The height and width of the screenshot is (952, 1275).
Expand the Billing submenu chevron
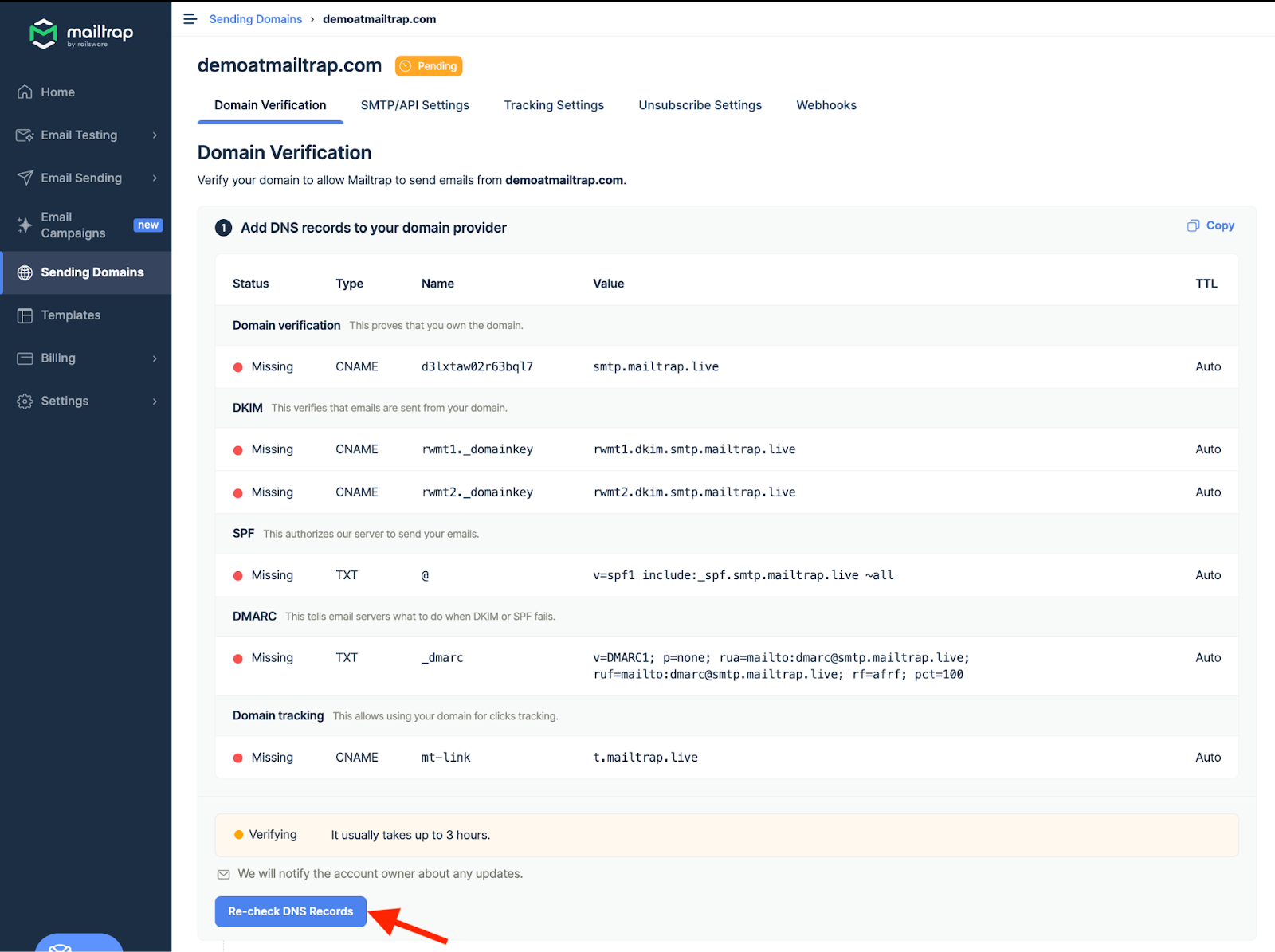pos(155,358)
